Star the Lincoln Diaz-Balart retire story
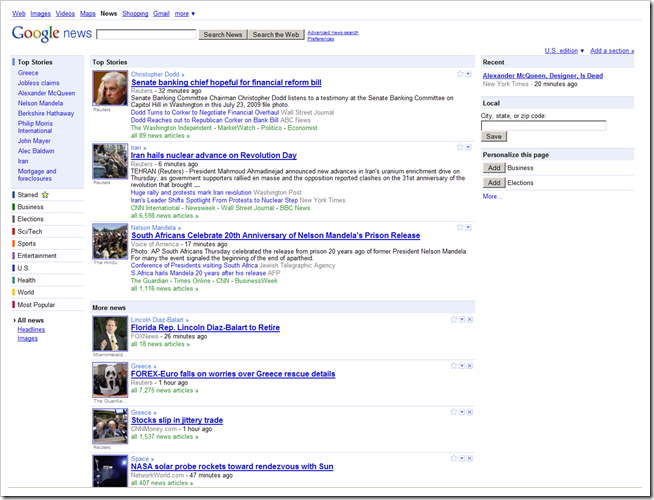 pos(454,319)
